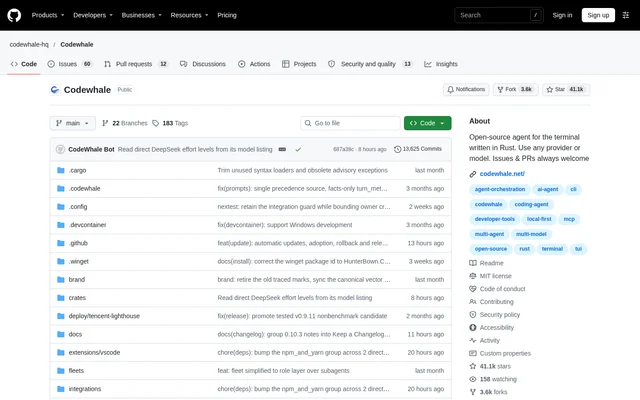Click the GitHub logo icon
640x400 pixels.
pos(14,15)
